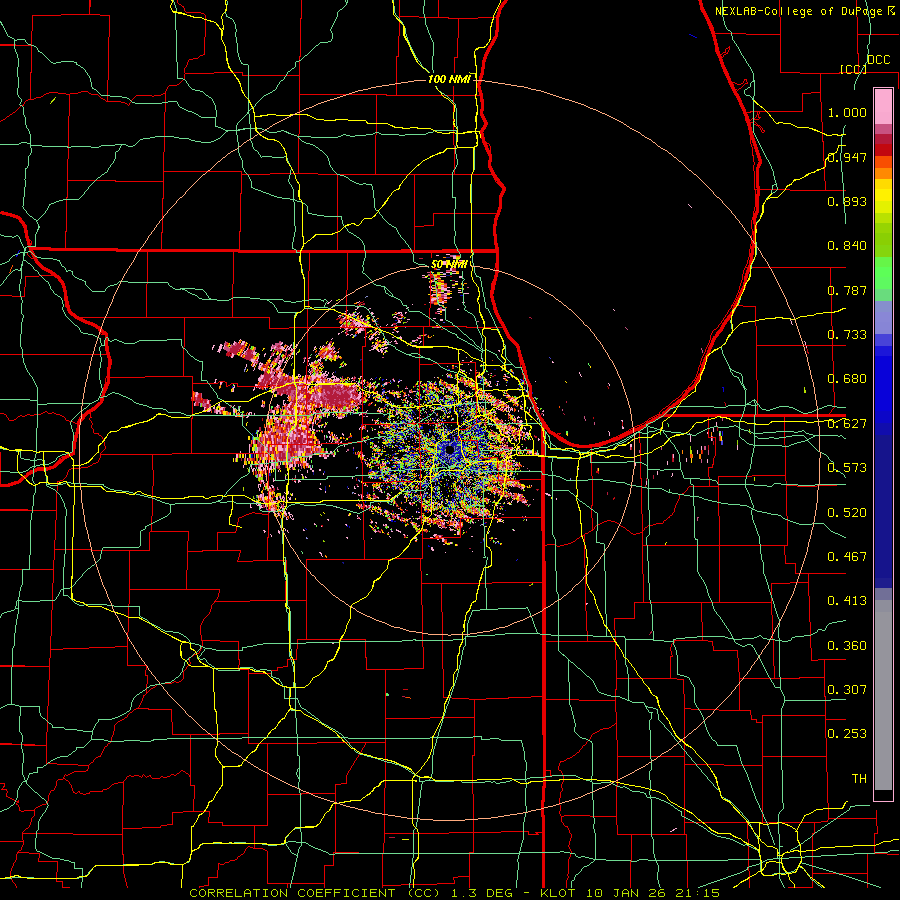Select the 0.413 legend value
This screenshot has height=900, width=900.
(x=847, y=601)
